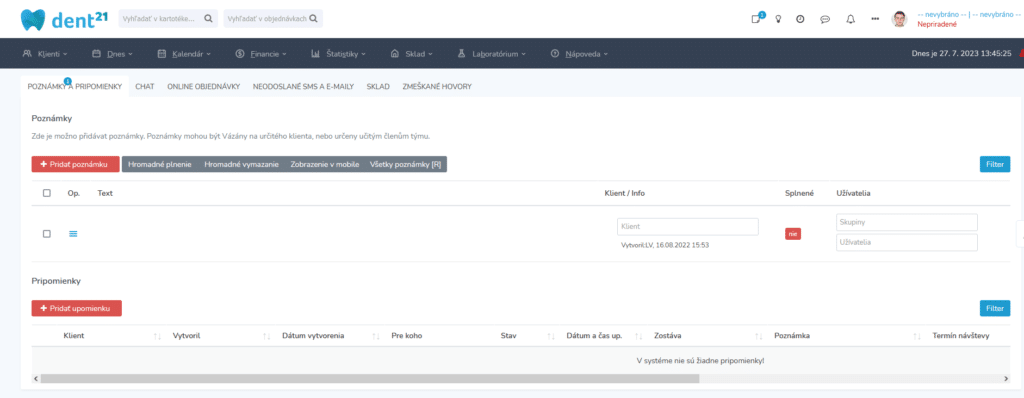Screen dimensions: 1024x398
Task: Open the Štatistiky menu
Action: 338,54
